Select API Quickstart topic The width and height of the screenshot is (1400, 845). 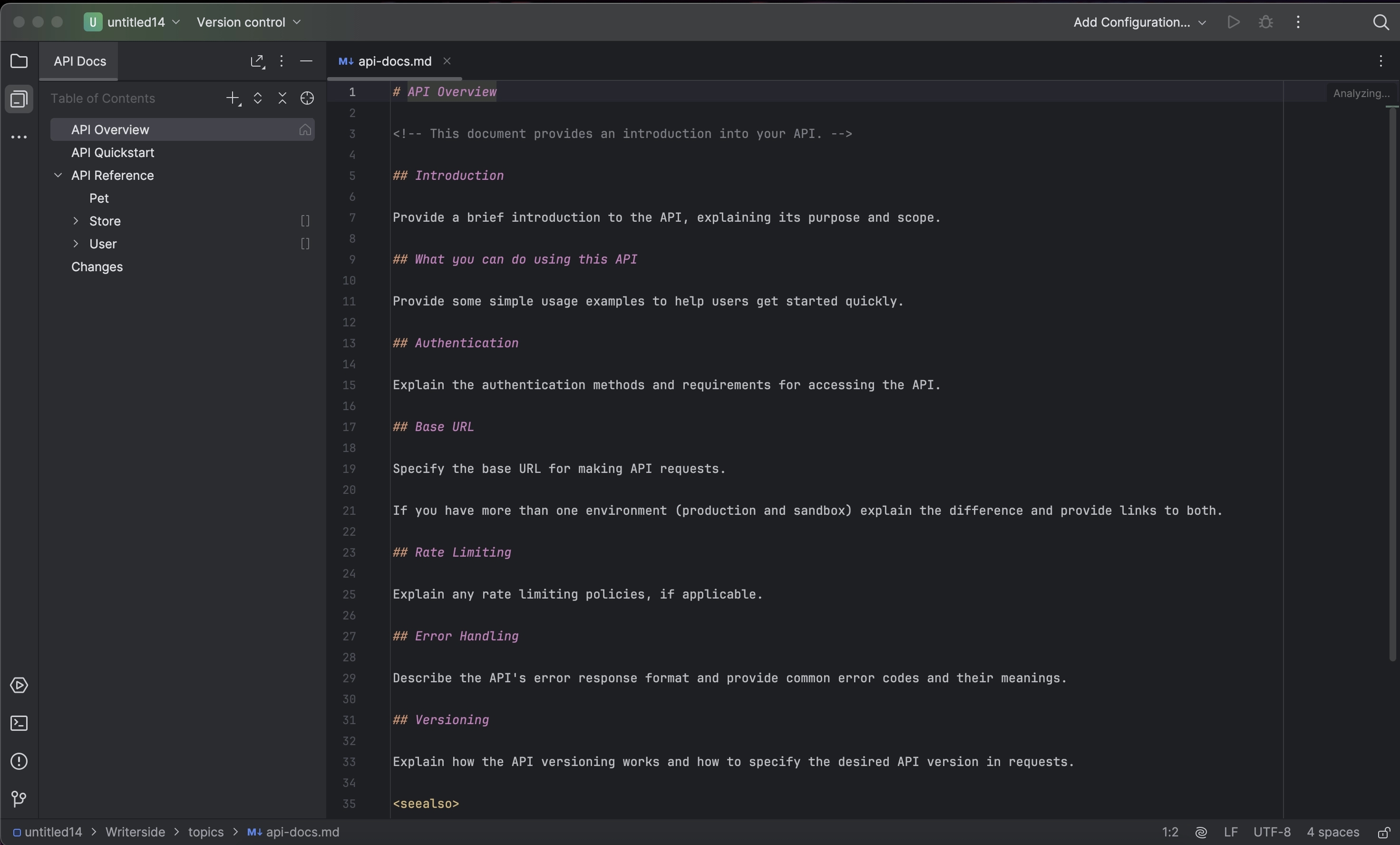(113, 152)
